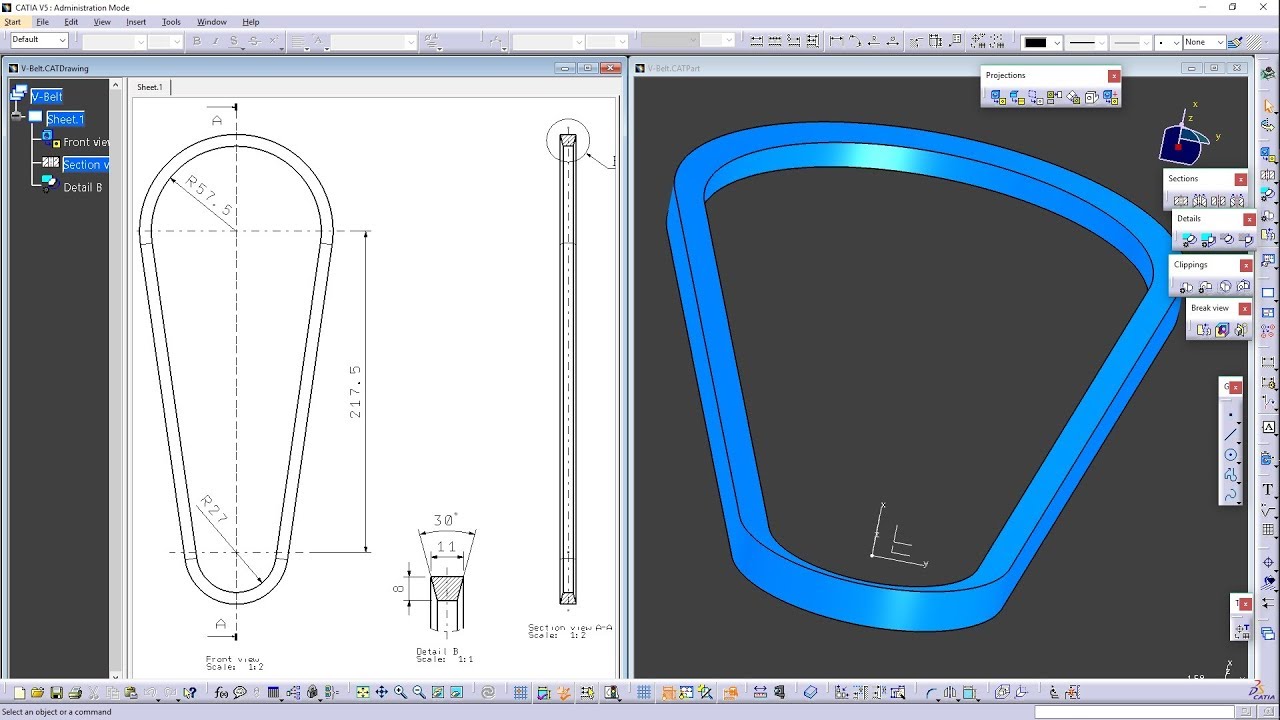Select the Pan tool icon

point(381,692)
